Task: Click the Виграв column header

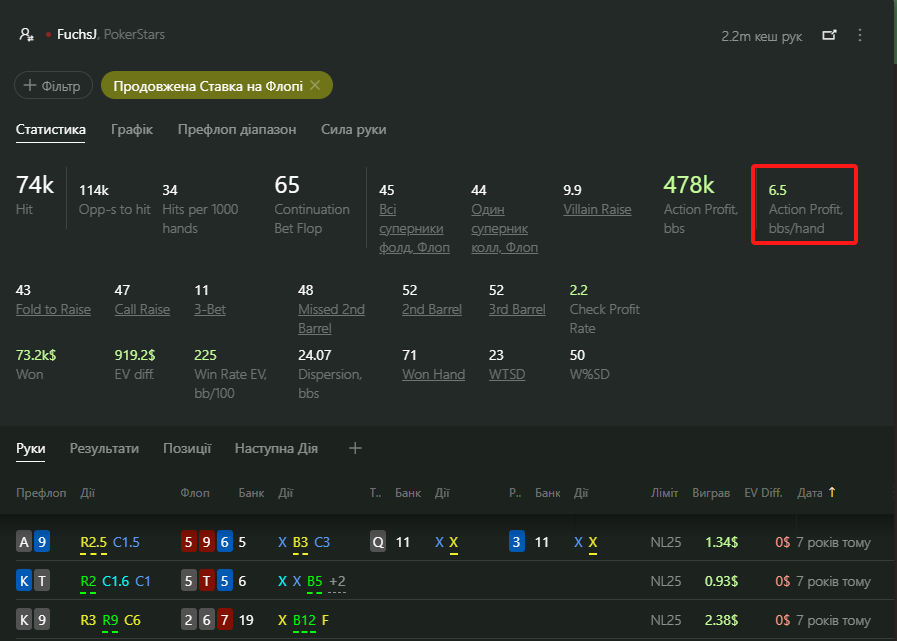Action: (x=711, y=493)
